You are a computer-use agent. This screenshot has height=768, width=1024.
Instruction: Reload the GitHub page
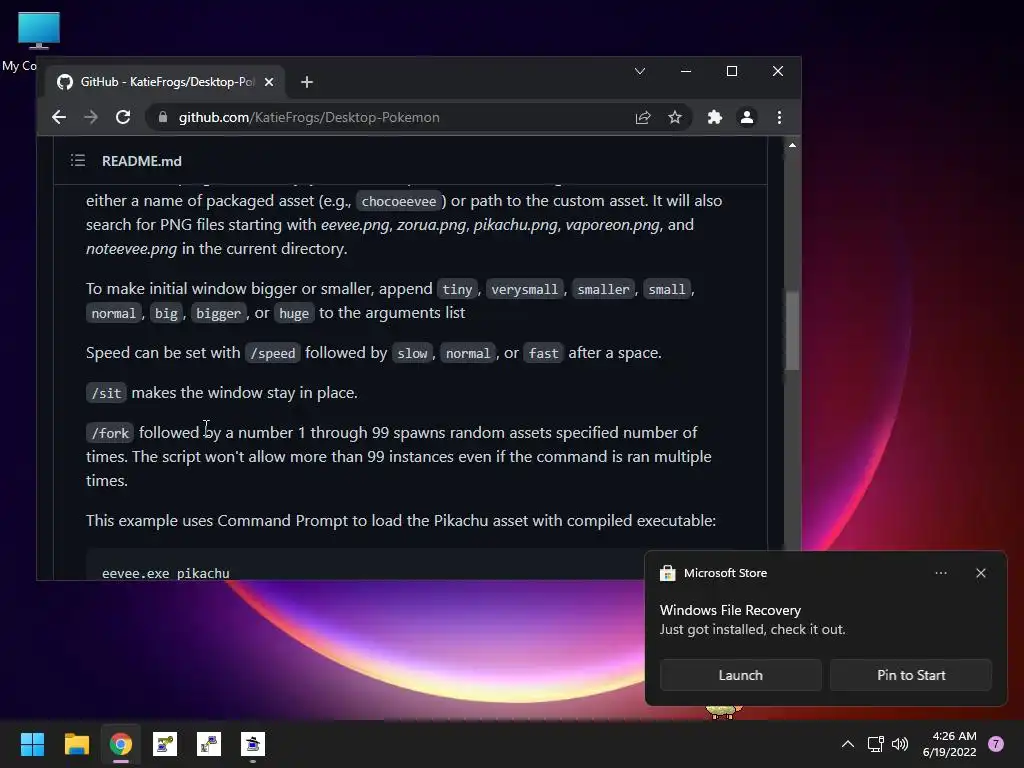[x=123, y=118]
